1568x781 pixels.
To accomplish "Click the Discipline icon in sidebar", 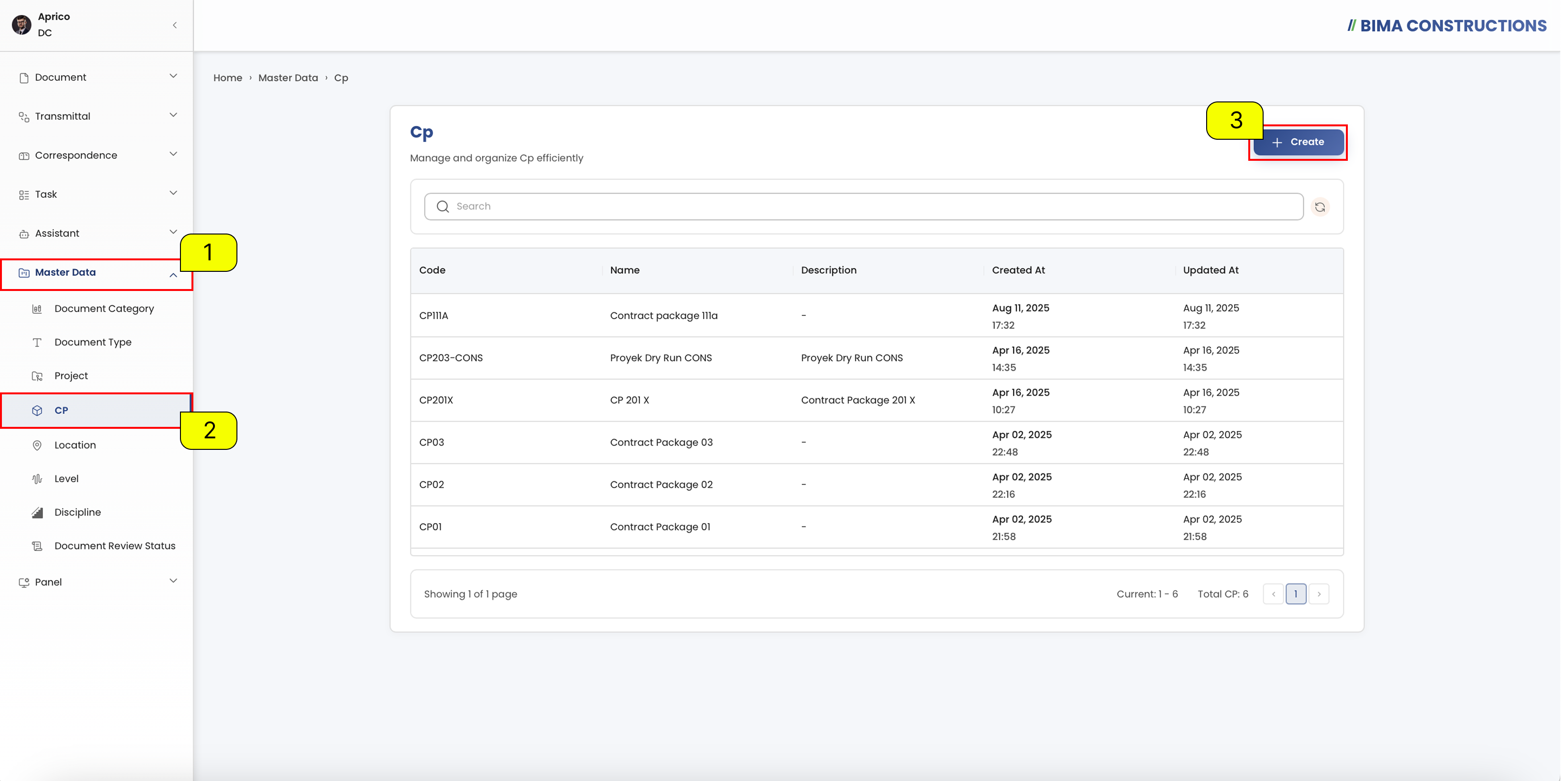I will [37, 513].
